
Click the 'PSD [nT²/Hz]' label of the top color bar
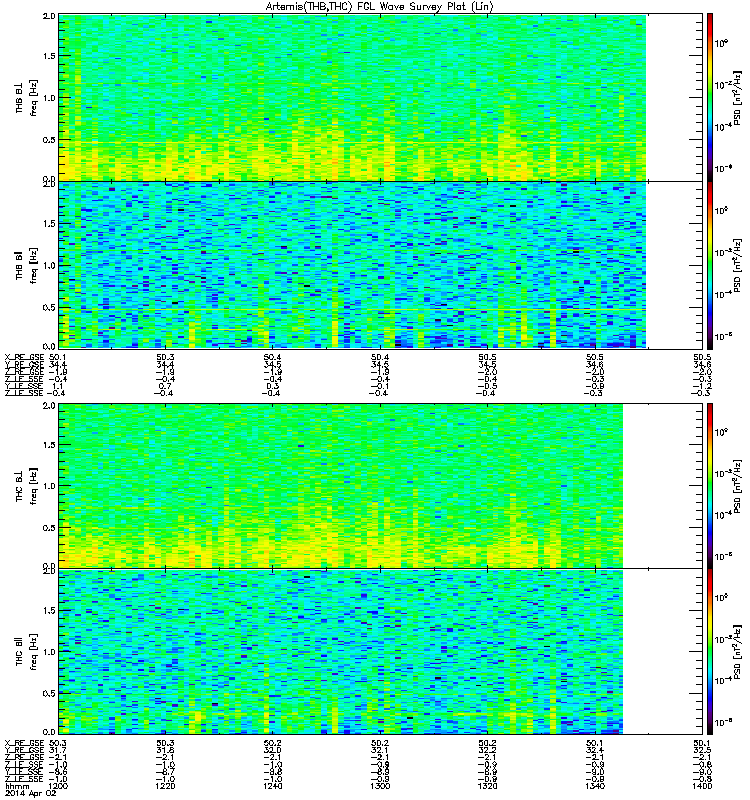point(737,98)
